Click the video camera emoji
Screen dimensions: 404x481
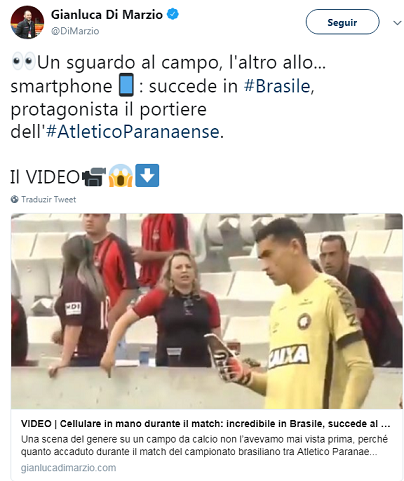[94, 176]
